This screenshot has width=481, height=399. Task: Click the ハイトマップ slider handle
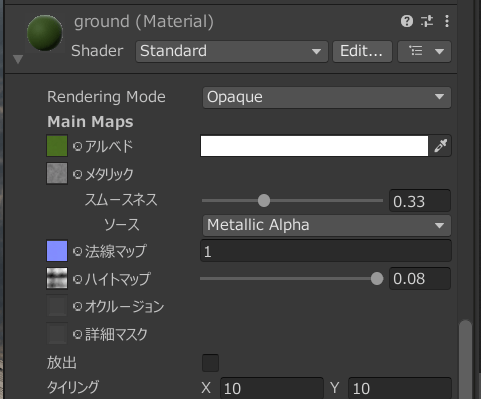click(377, 279)
